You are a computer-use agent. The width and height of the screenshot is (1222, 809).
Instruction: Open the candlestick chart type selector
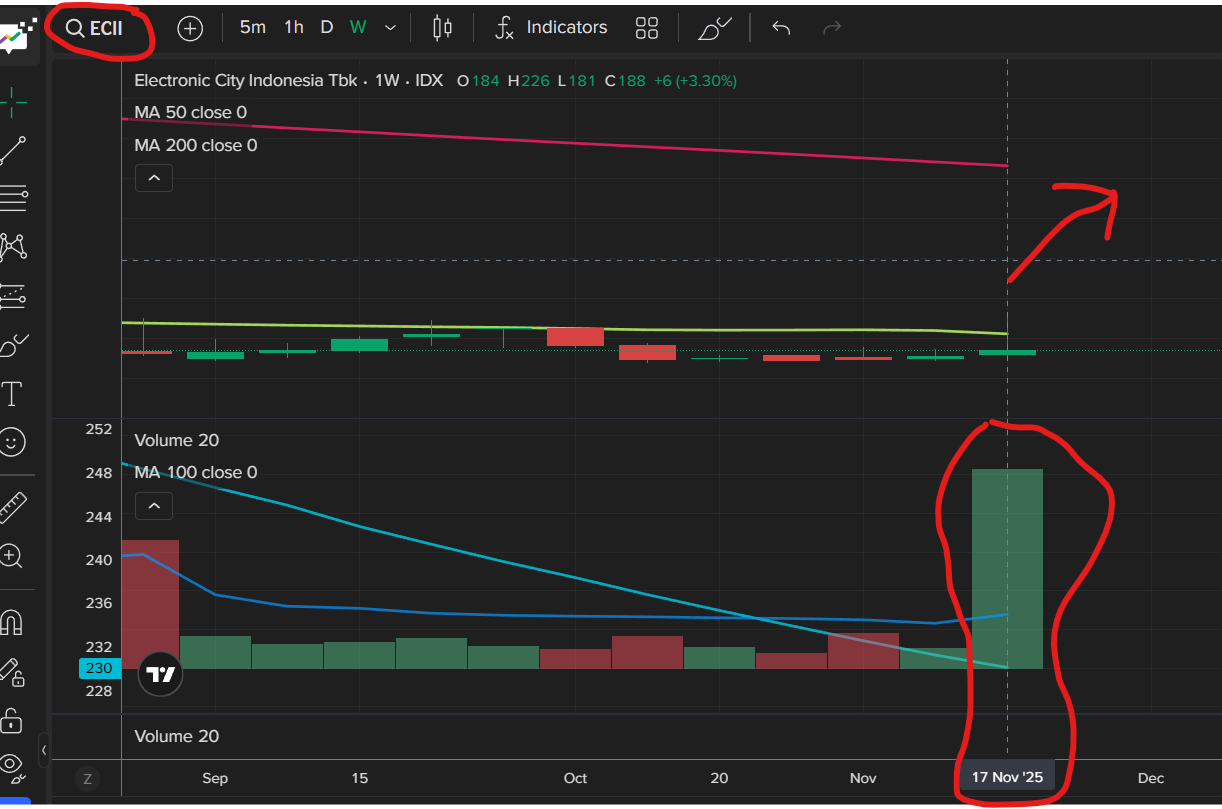(442, 28)
